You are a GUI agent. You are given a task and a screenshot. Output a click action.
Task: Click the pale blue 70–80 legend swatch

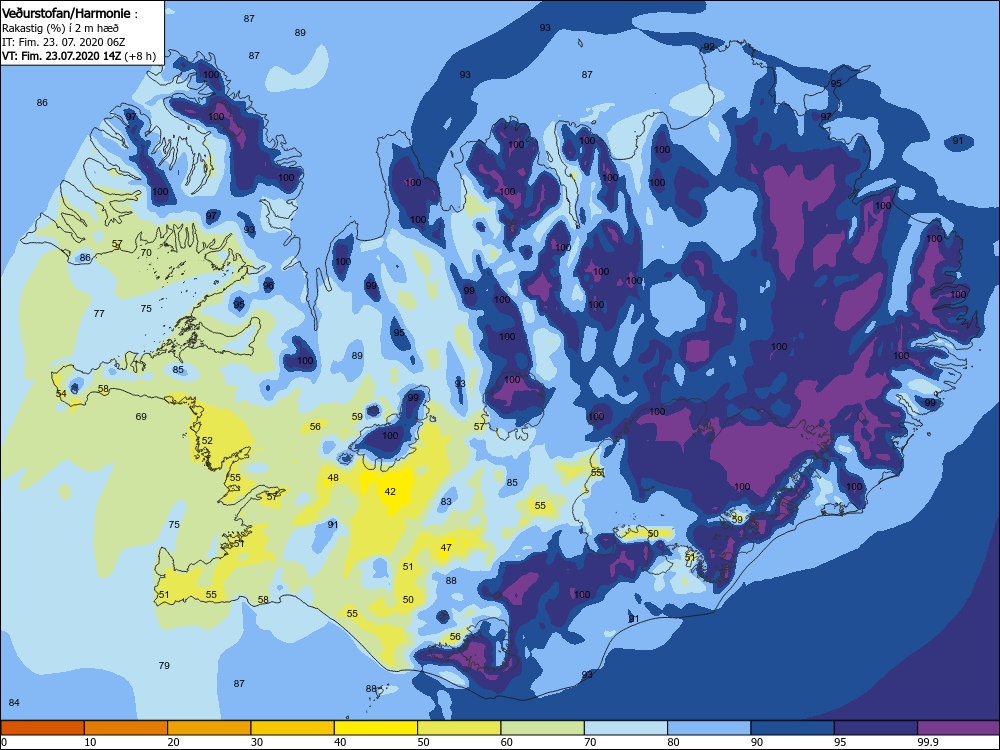626,728
